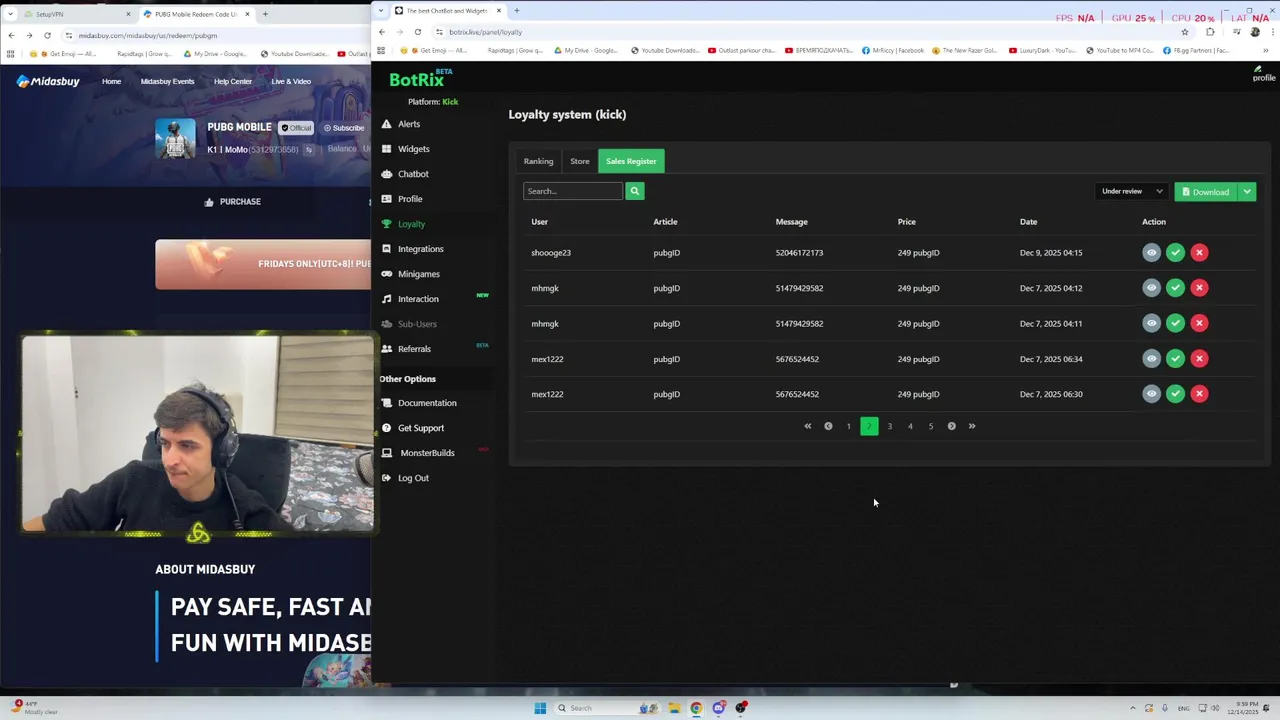Reject the shoooge23 sale with red X
Viewport: 1280px width, 720px height.
click(1199, 253)
